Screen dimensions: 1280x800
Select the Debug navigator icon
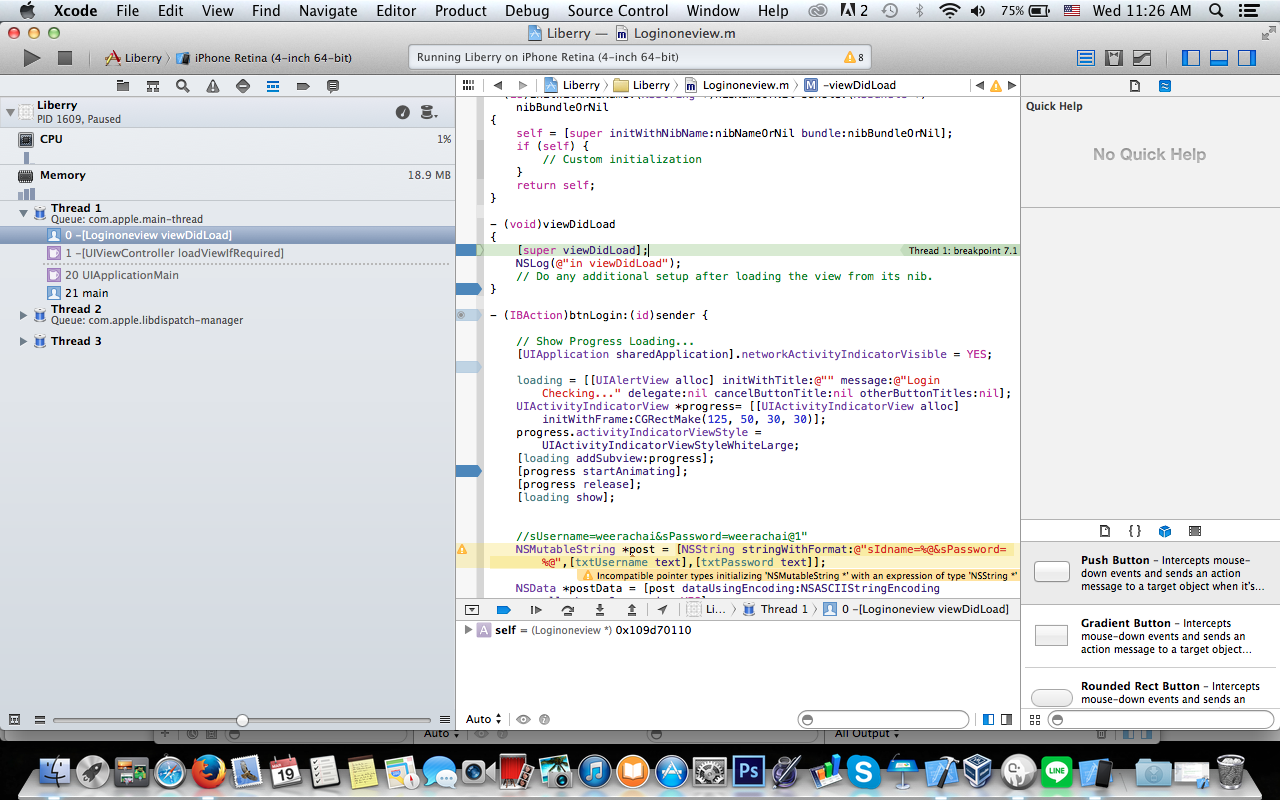tap(273, 86)
